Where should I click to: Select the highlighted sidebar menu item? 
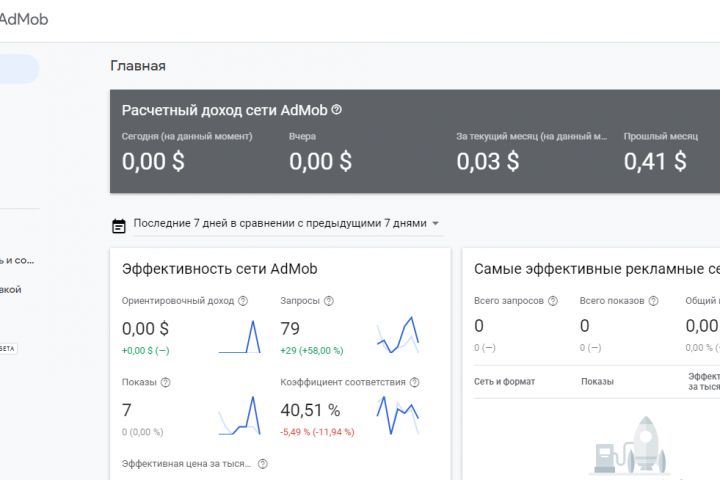coord(19,69)
